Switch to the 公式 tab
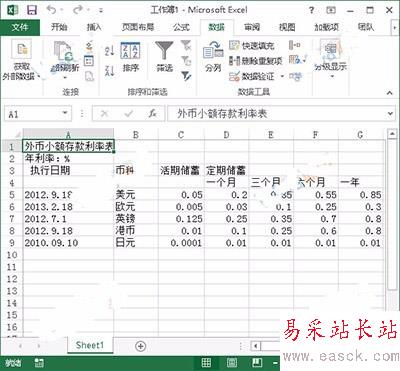Screen dimensions: 400x371 181,27
